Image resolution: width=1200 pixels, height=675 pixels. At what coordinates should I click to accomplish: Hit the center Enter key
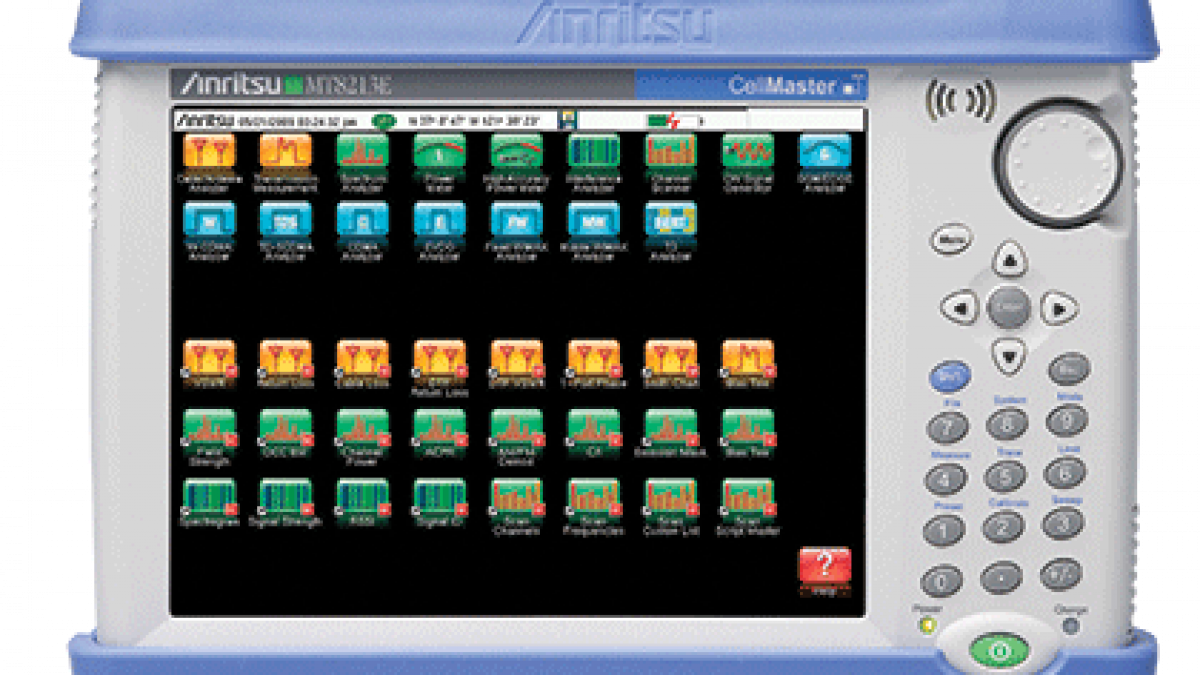[x=1009, y=308]
